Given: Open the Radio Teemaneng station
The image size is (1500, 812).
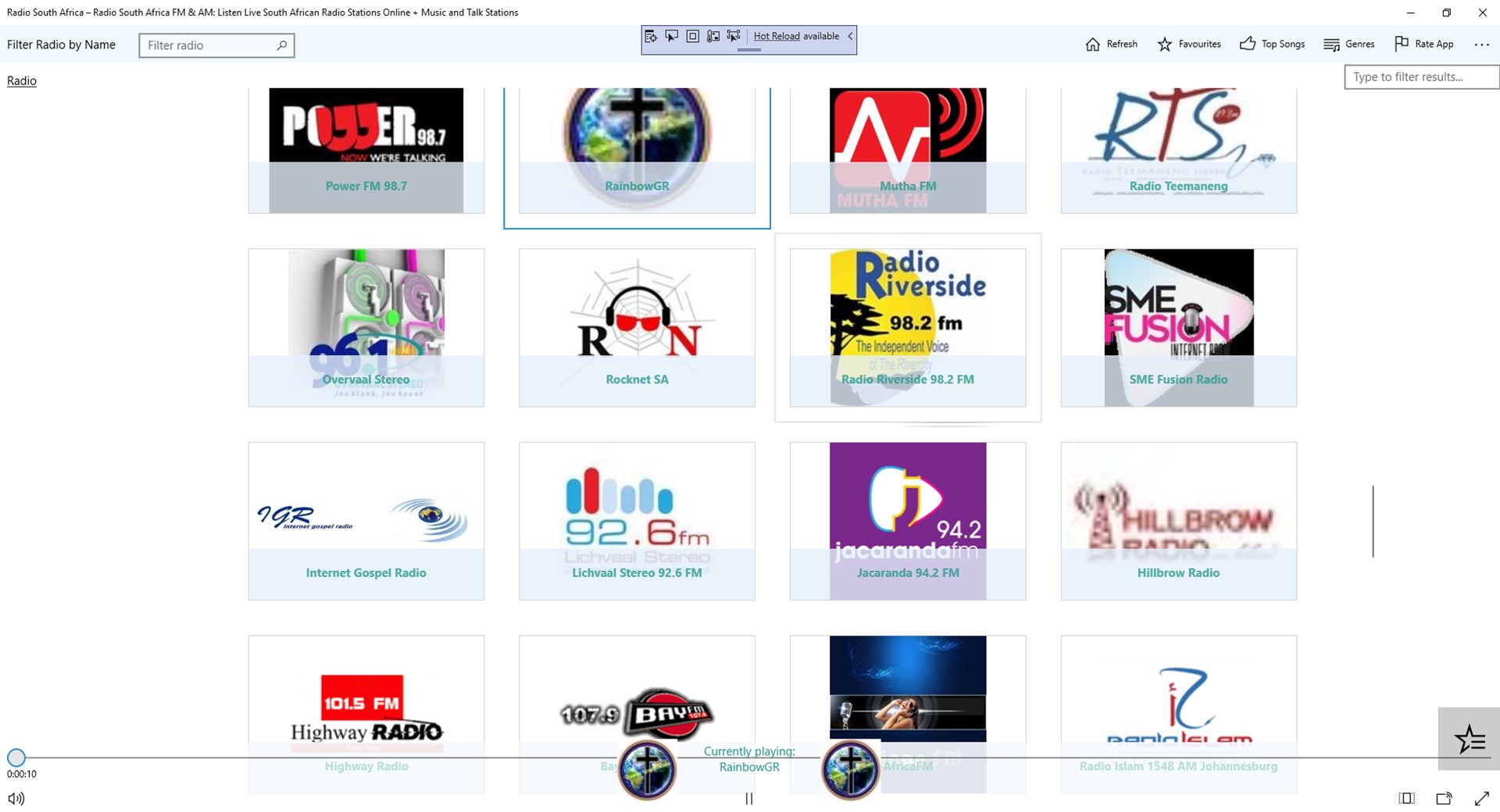Looking at the screenshot, I should coord(1179,150).
